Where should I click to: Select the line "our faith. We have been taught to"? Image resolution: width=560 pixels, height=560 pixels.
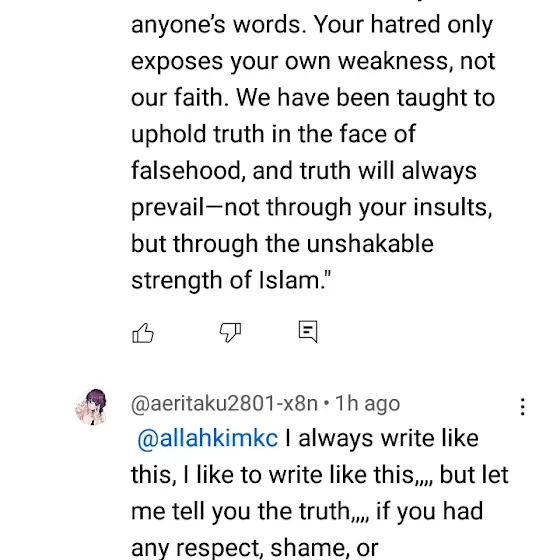[x=313, y=98]
